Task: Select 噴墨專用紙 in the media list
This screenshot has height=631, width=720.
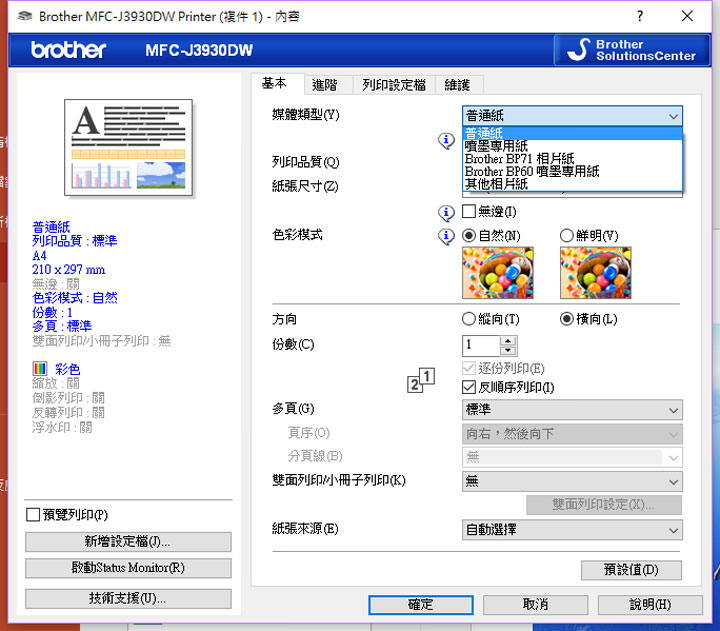Action: (x=572, y=146)
